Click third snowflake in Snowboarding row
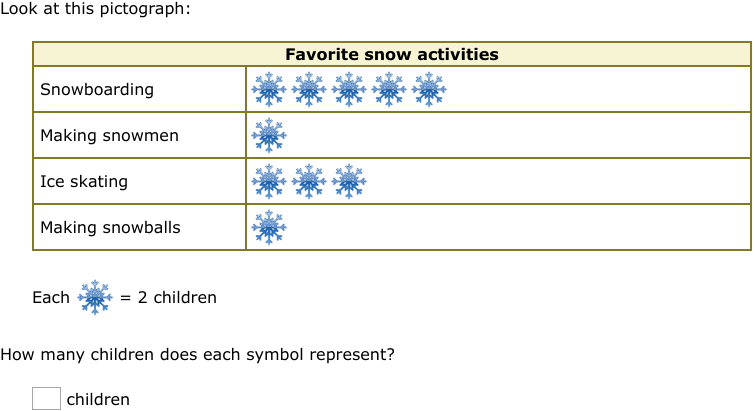Viewport: 753px width, 411px height. pos(349,89)
